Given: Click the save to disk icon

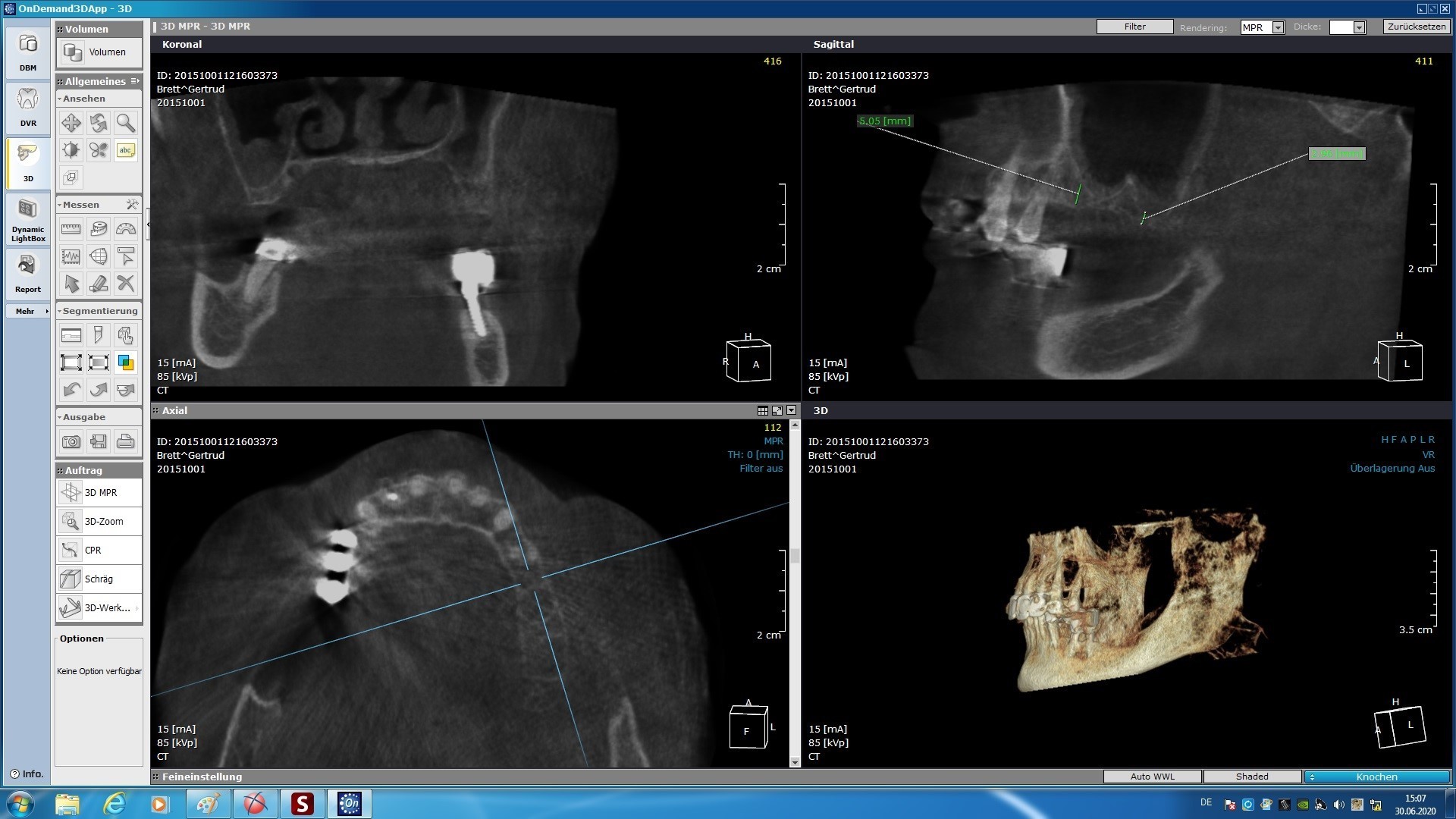Looking at the screenshot, I should point(99,441).
